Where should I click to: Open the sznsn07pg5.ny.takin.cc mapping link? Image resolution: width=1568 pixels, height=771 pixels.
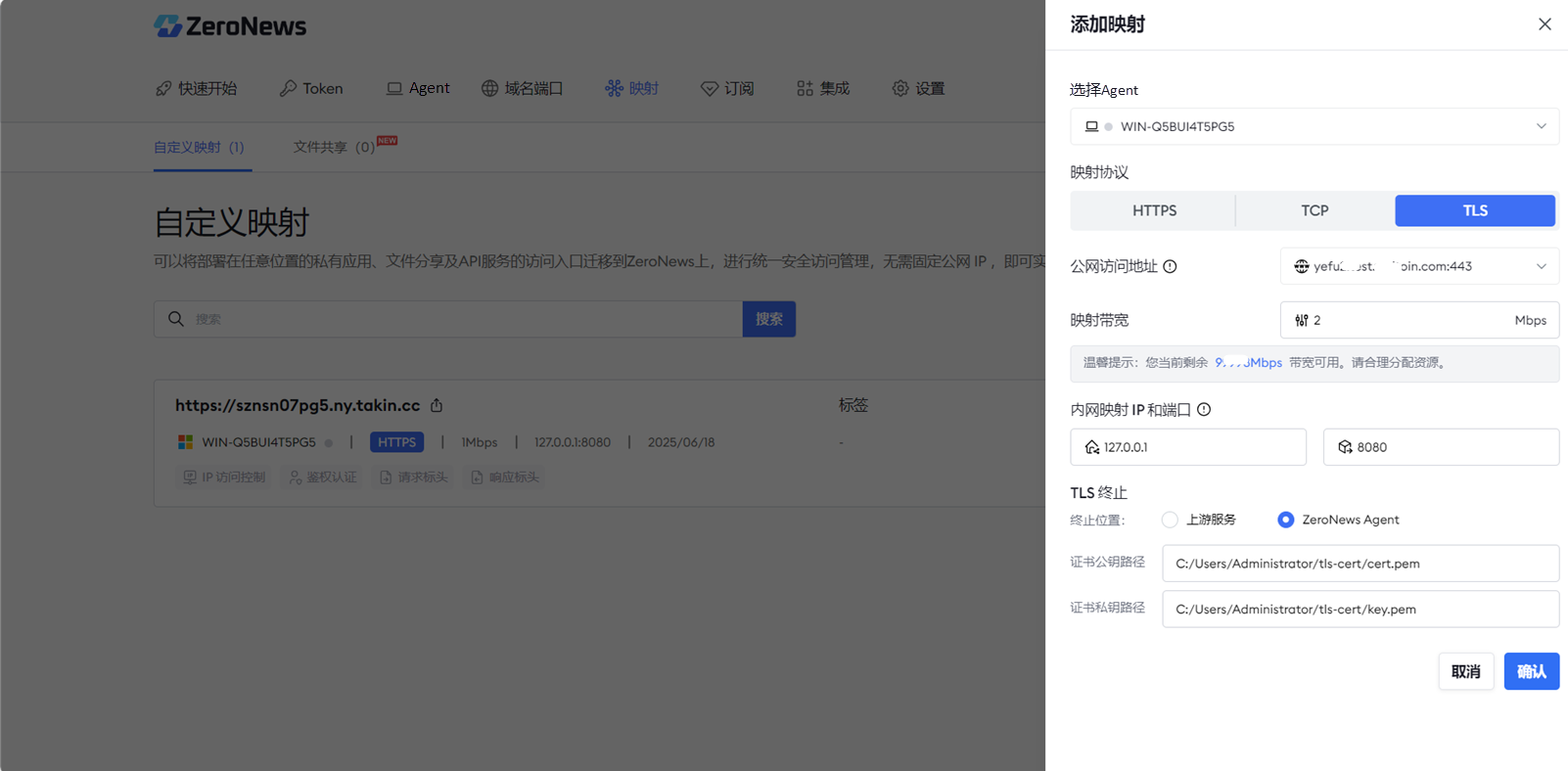(298, 405)
